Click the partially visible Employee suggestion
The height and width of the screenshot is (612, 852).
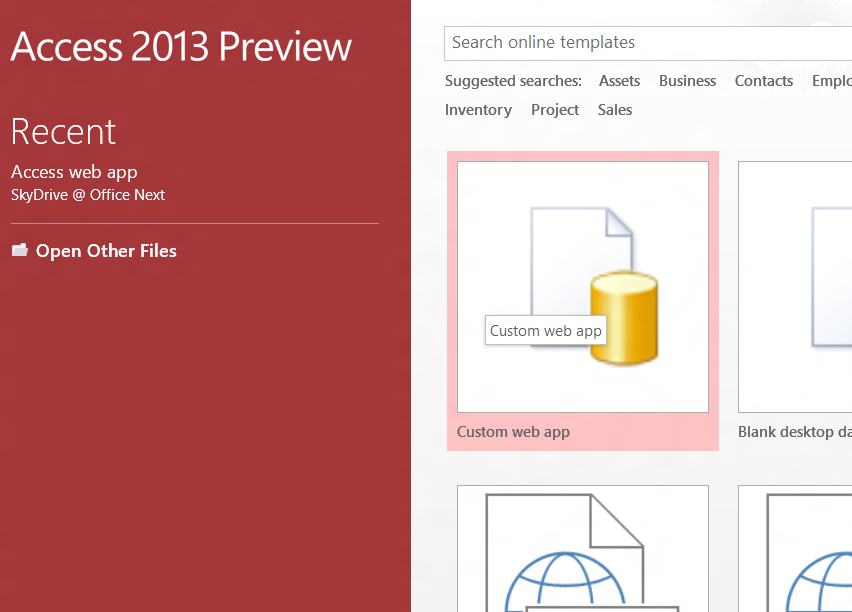(x=830, y=81)
